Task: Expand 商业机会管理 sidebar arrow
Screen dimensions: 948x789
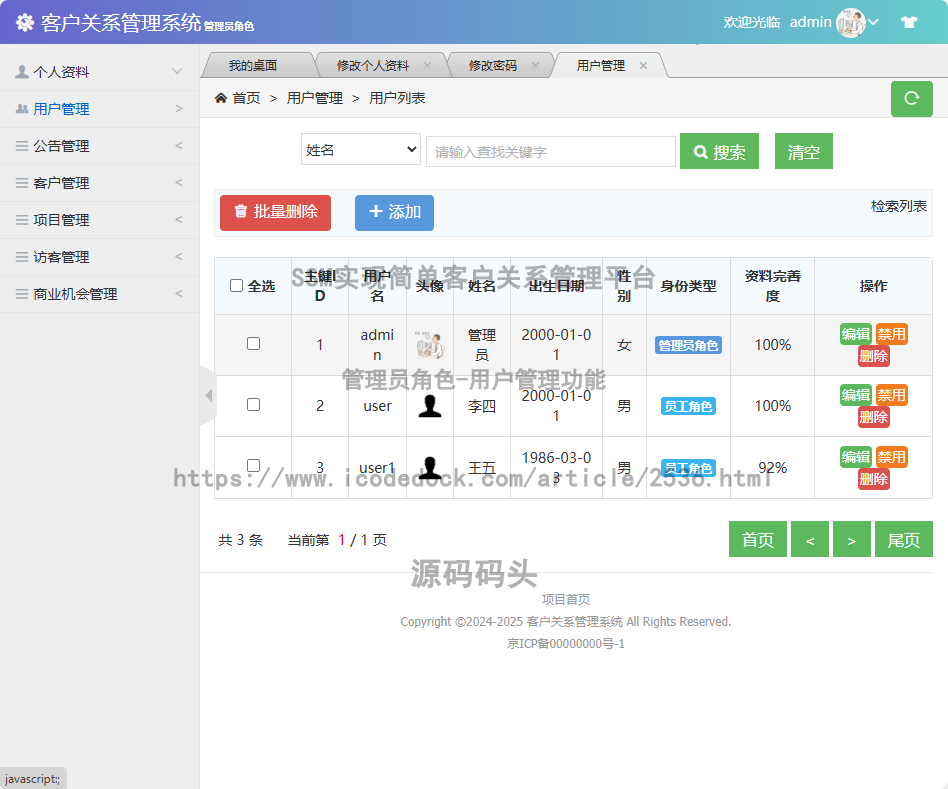Action: [x=179, y=293]
